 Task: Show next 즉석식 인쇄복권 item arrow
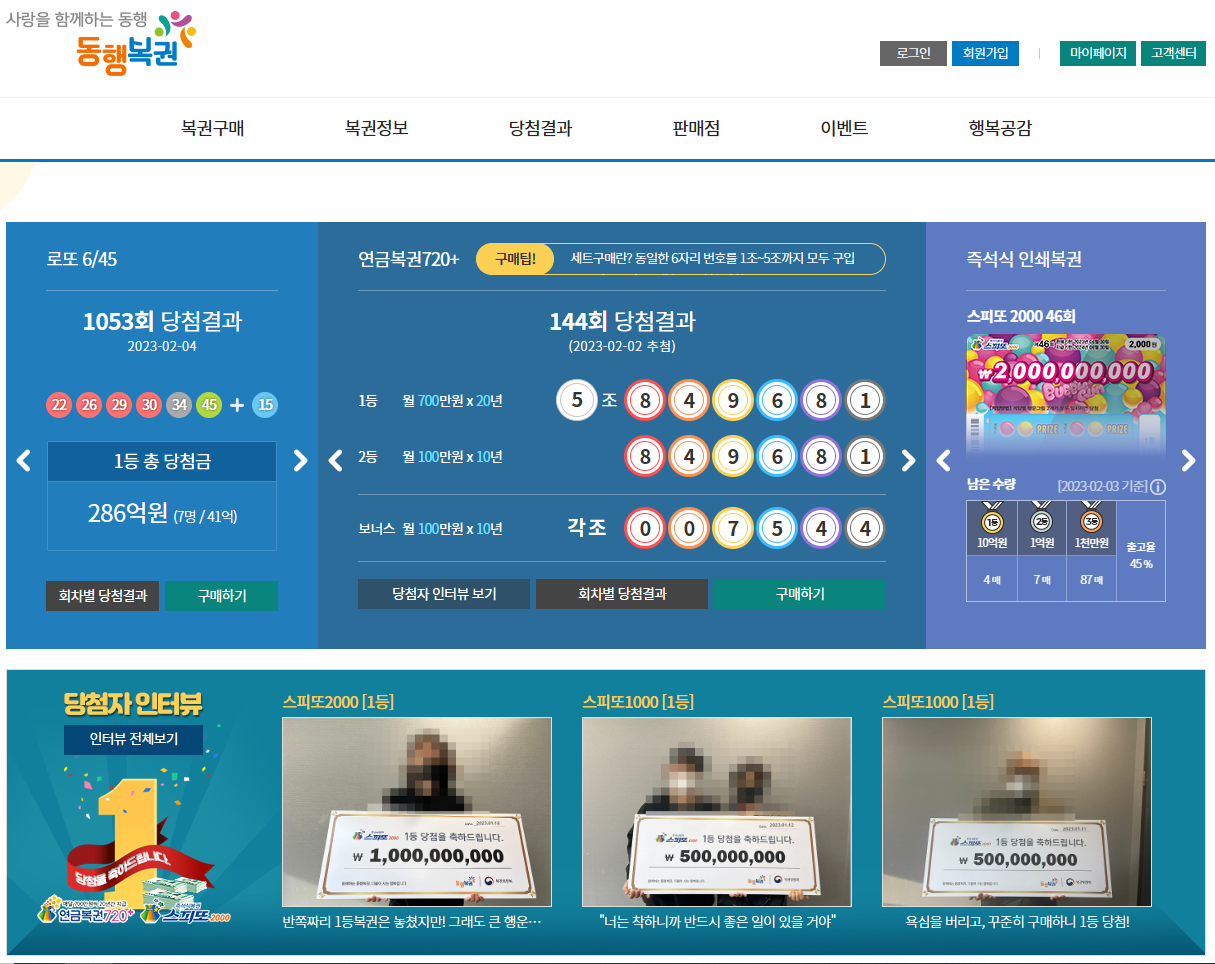pyautogui.click(x=1188, y=460)
